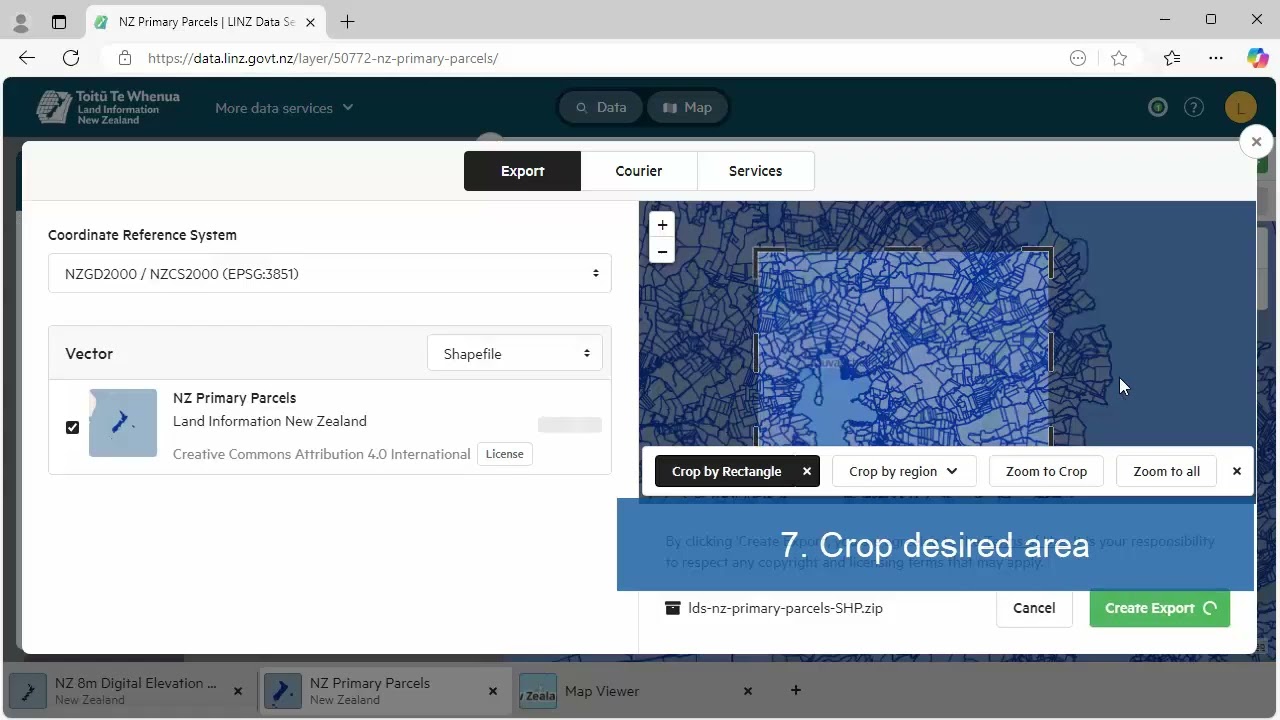Cancel the export
1280x720 pixels.
pos(1034,608)
